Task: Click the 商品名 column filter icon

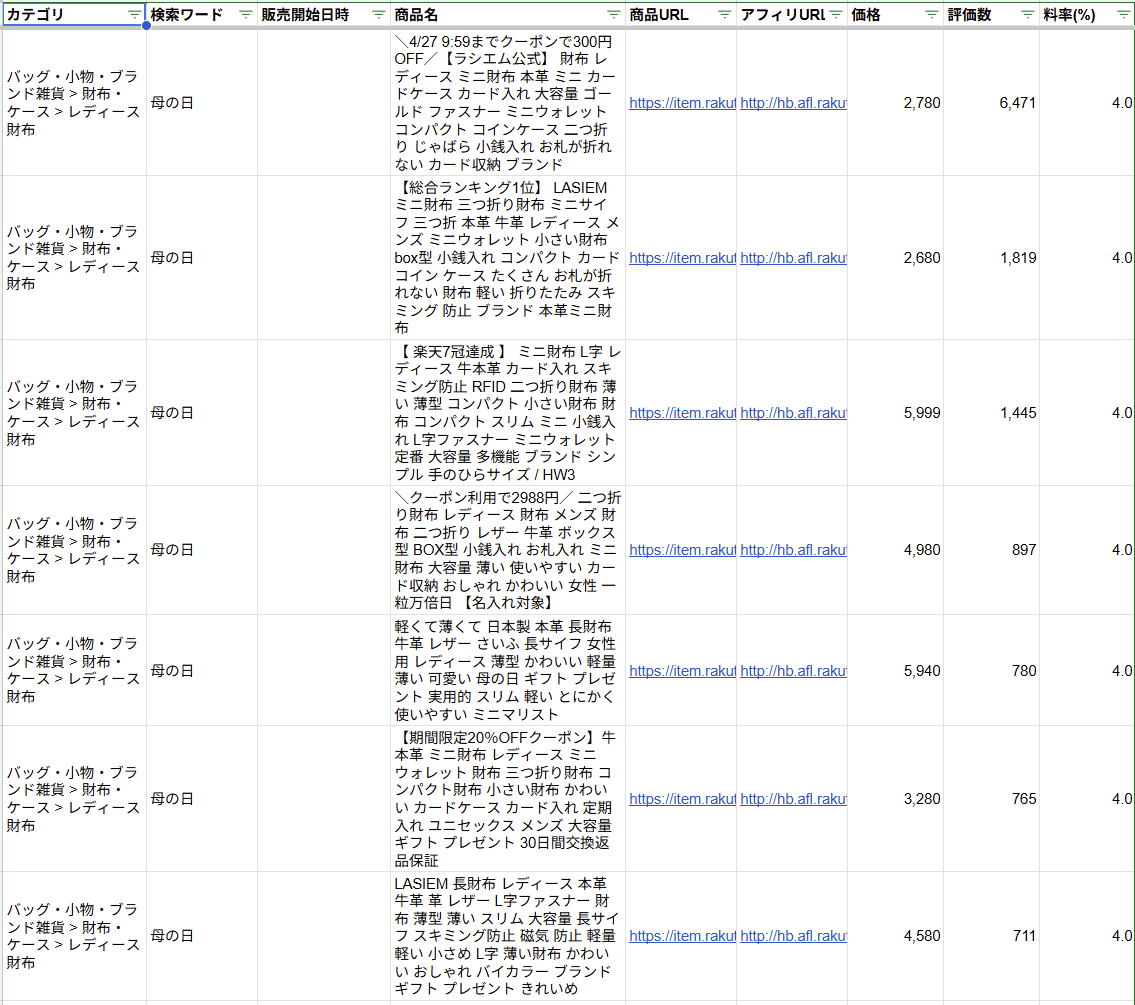Action: click(x=614, y=15)
